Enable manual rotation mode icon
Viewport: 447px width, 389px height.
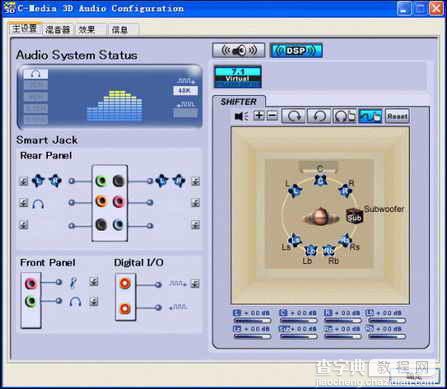point(345,116)
